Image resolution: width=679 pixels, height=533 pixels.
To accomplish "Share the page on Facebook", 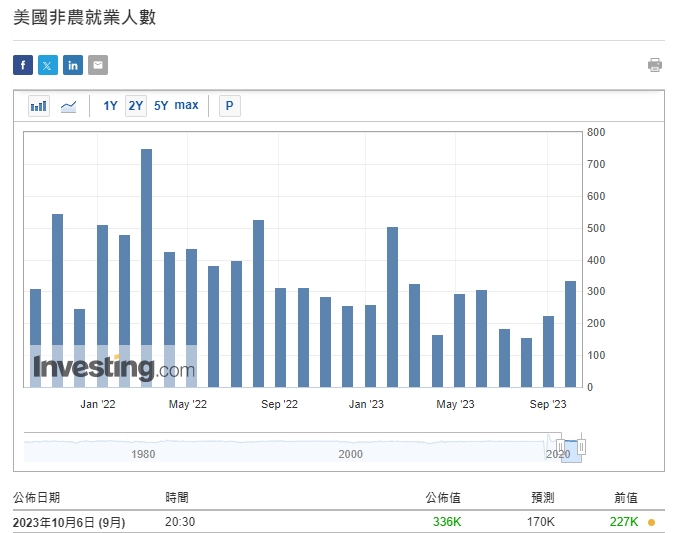I will click(x=23, y=65).
